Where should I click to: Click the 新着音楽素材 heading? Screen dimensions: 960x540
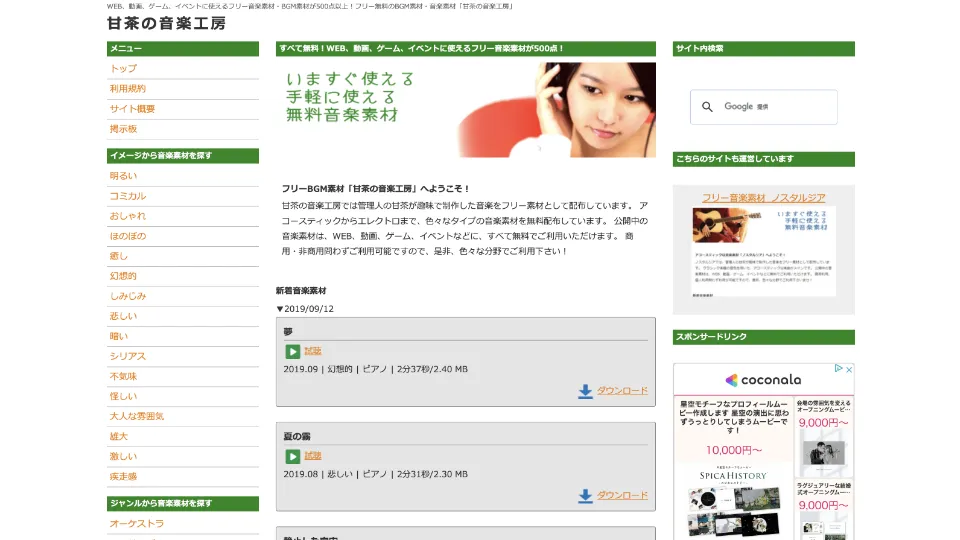pos(301,291)
